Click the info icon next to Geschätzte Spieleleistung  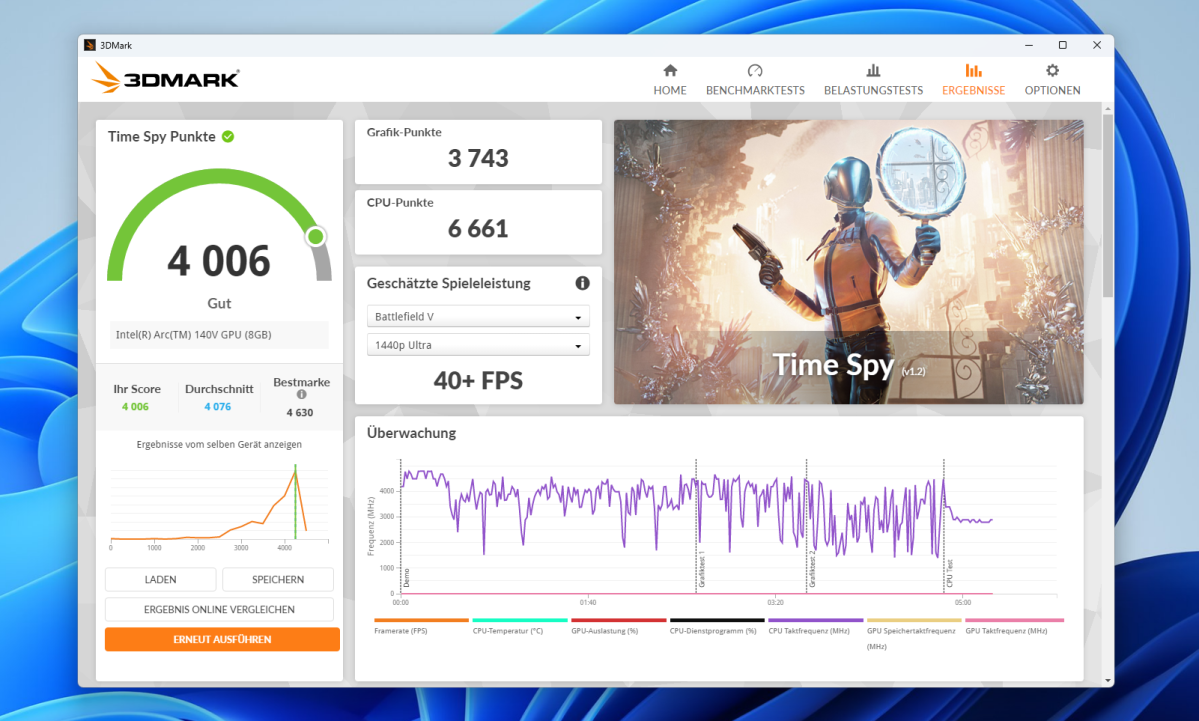(x=583, y=283)
